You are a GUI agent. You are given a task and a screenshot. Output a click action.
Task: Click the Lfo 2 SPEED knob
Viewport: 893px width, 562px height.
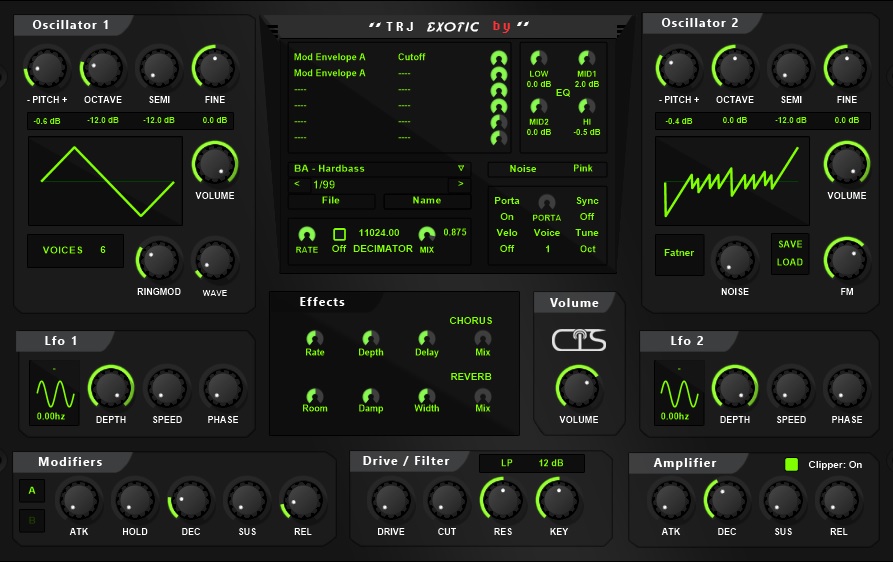tap(791, 388)
